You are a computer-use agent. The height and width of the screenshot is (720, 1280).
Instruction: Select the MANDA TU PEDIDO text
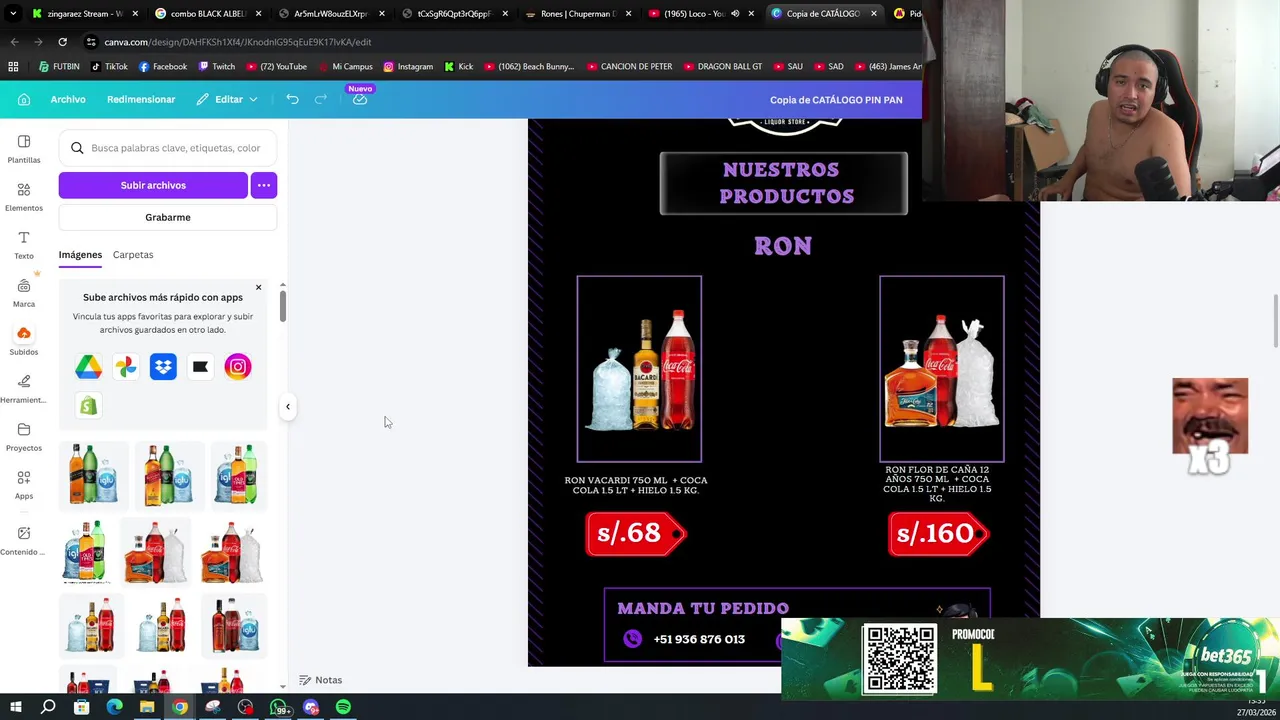click(x=703, y=608)
